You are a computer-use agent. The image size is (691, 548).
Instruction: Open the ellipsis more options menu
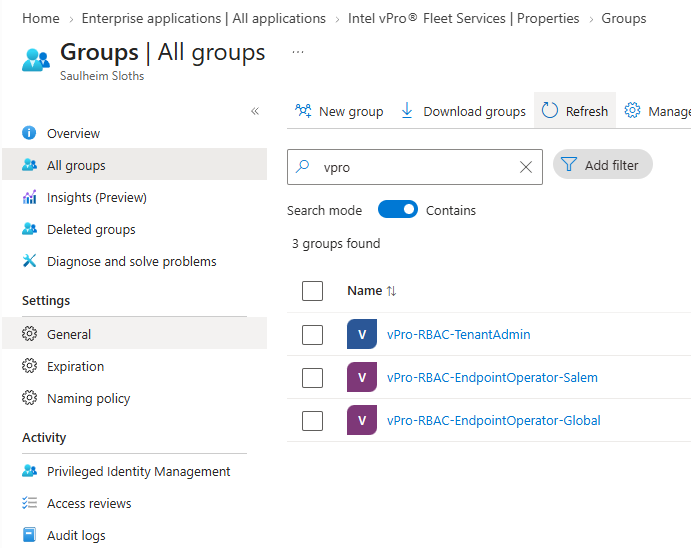point(298,52)
